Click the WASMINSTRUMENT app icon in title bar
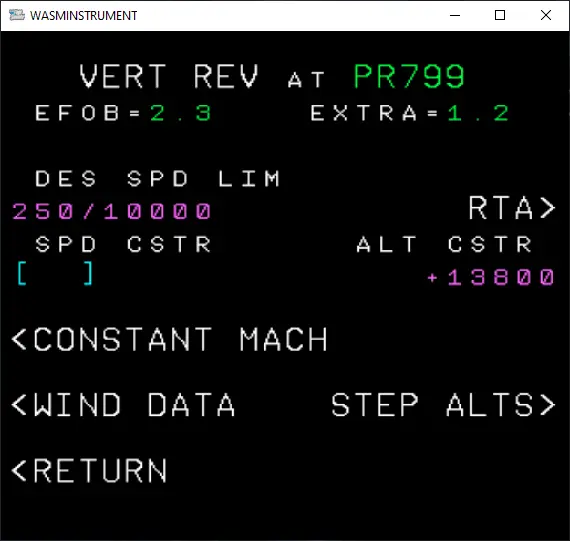Viewport: 570px width, 541px height. tap(17, 15)
